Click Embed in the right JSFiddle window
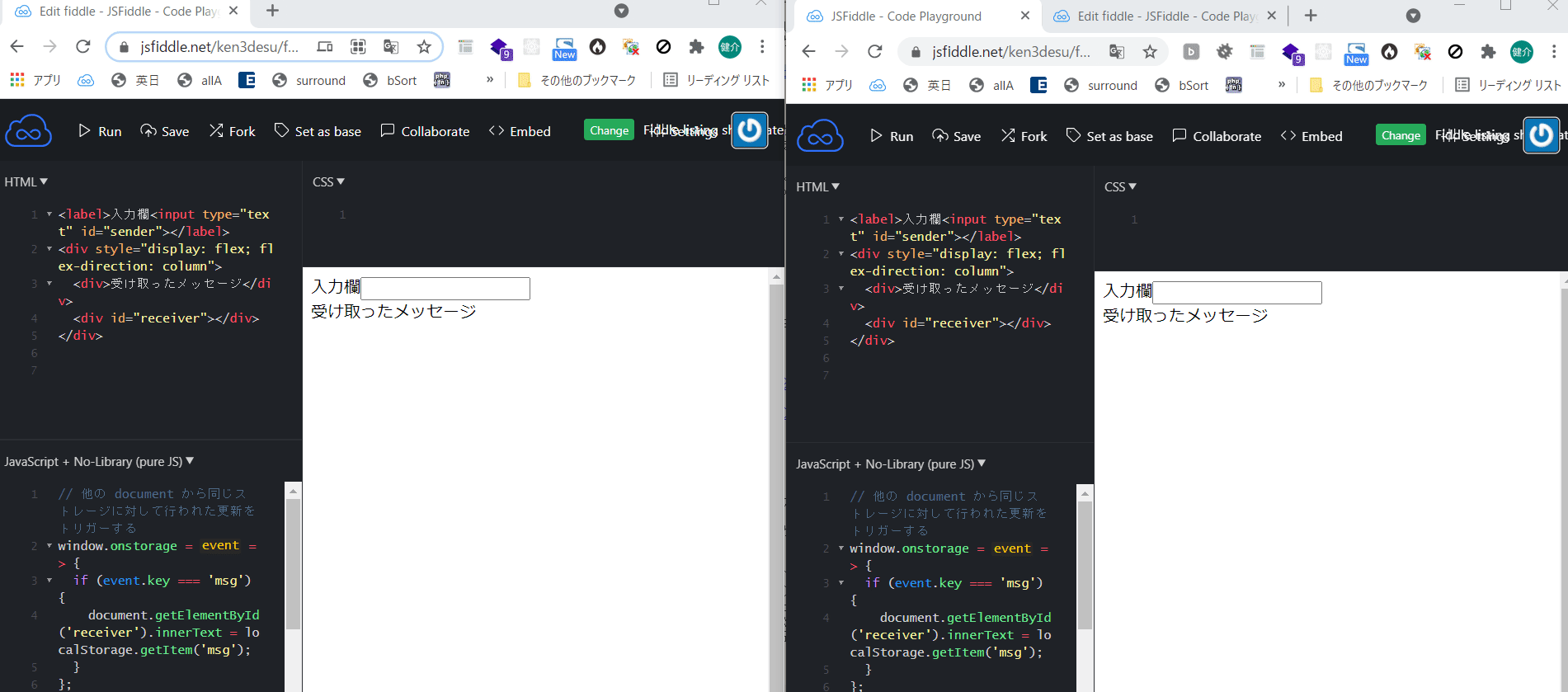 point(1311,136)
